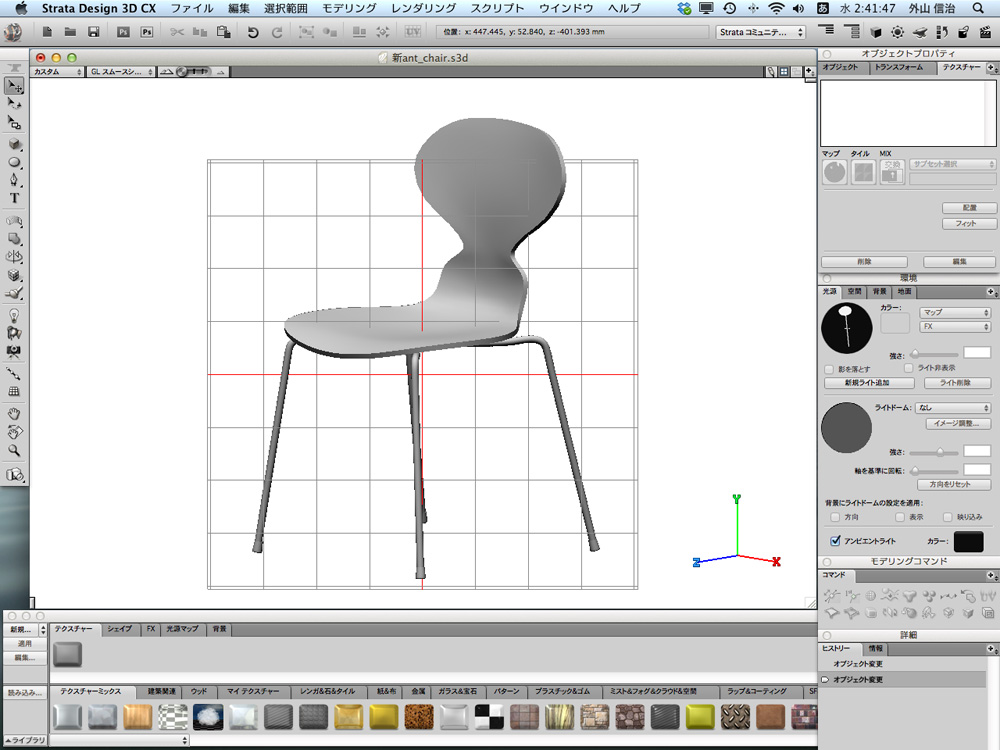Image resolution: width=1000 pixels, height=750 pixels.
Task: Click the gear render settings icon in top toolbar
Action: point(897,32)
